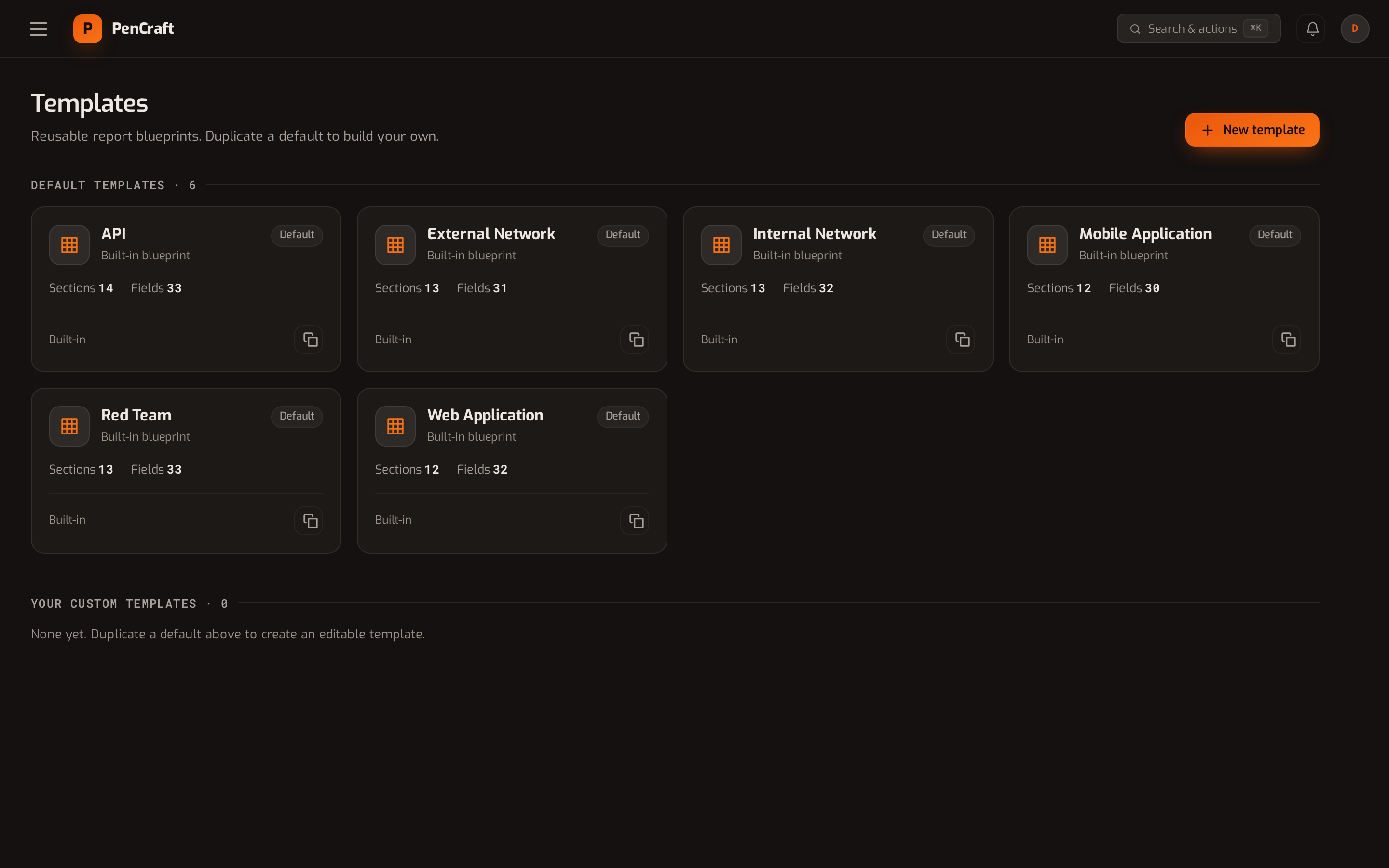Open the Mobile Application template title
Image resolution: width=1389 pixels, height=868 pixels.
pos(1145,234)
